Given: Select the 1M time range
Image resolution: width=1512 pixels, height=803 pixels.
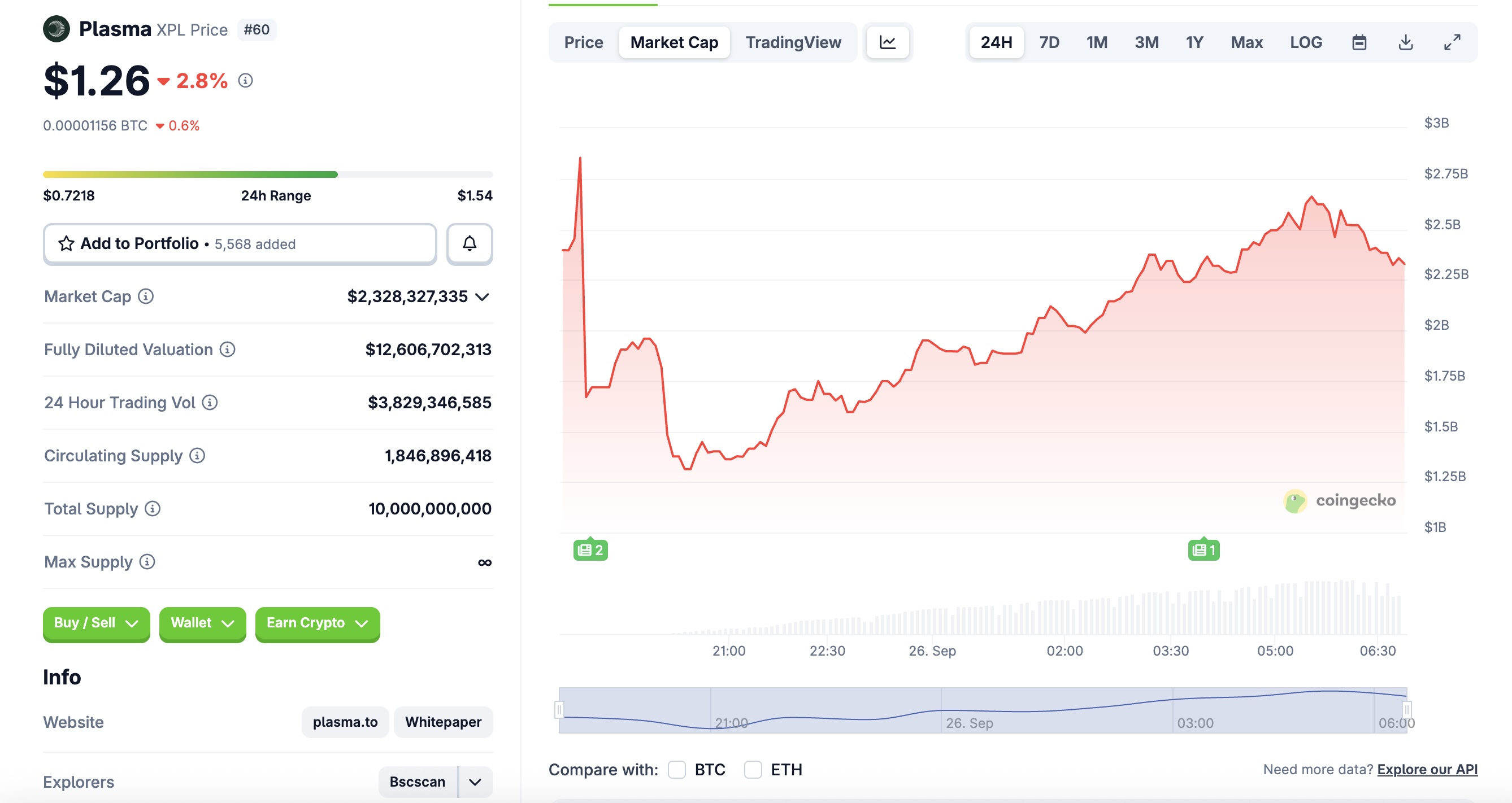Looking at the screenshot, I should click(1097, 42).
